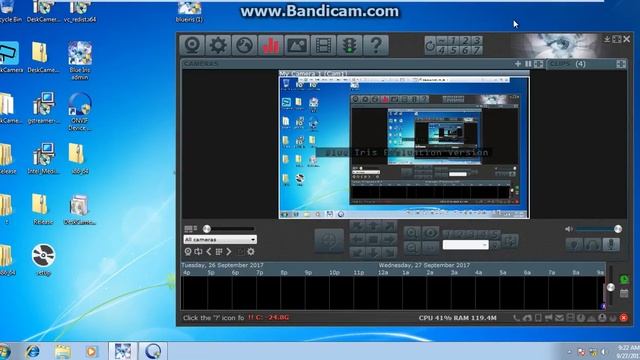The width and height of the screenshot is (640, 360).
Task: Open the All cameras dropdown
Action: tap(220, 240)
